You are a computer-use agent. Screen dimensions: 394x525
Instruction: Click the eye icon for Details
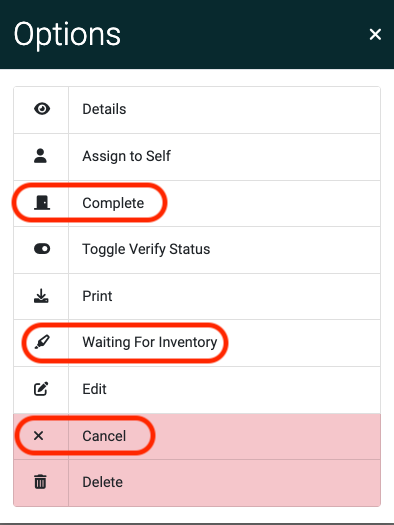[42, 109]
